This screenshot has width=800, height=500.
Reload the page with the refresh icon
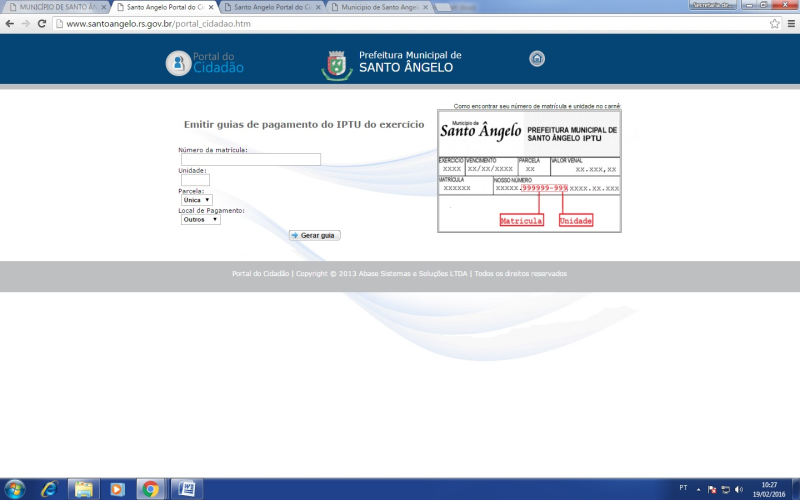41,23
